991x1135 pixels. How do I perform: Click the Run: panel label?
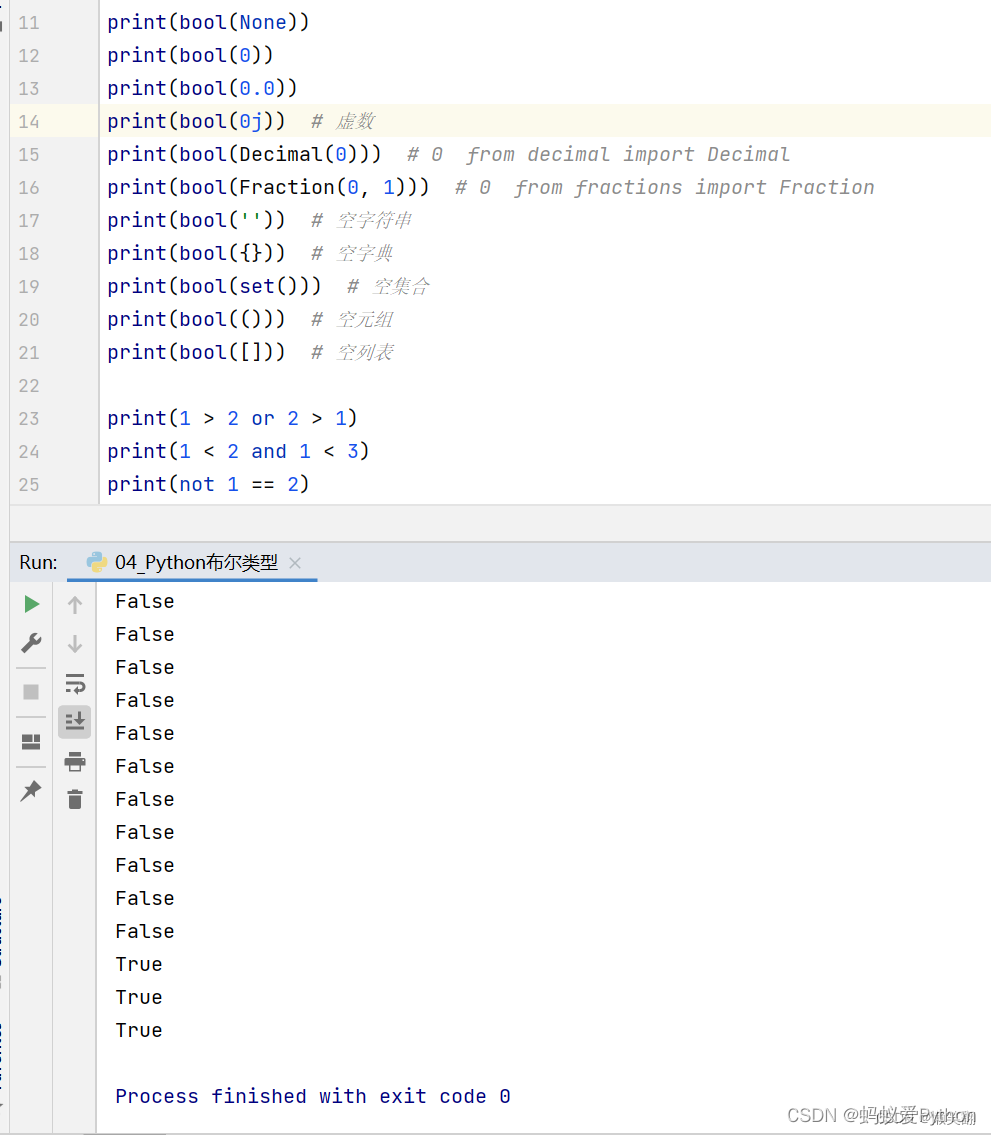[x=38, y=562]
